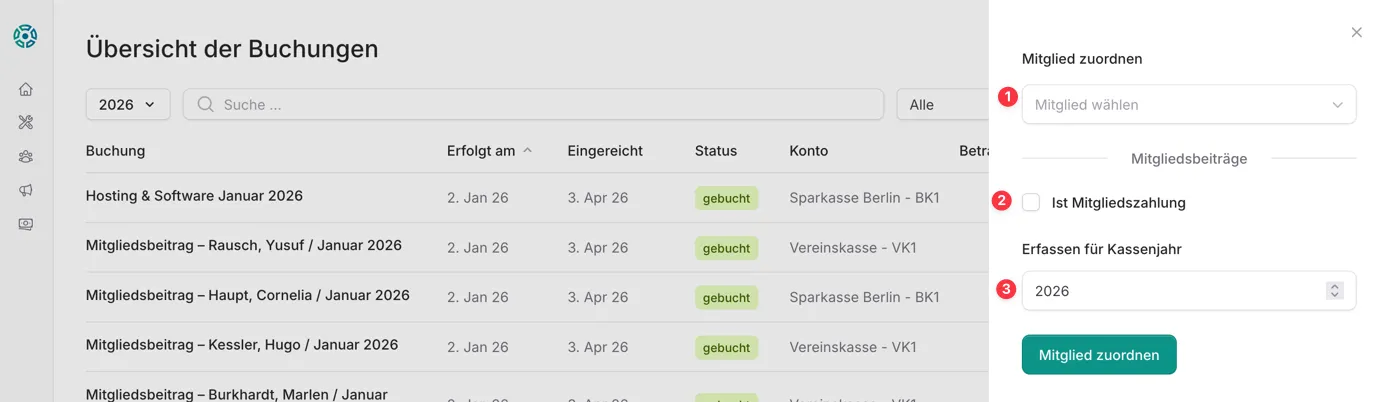Screen dimensions: 1389x402
Task: Open the 2026 year dropdown
Action: coord(128,104)
